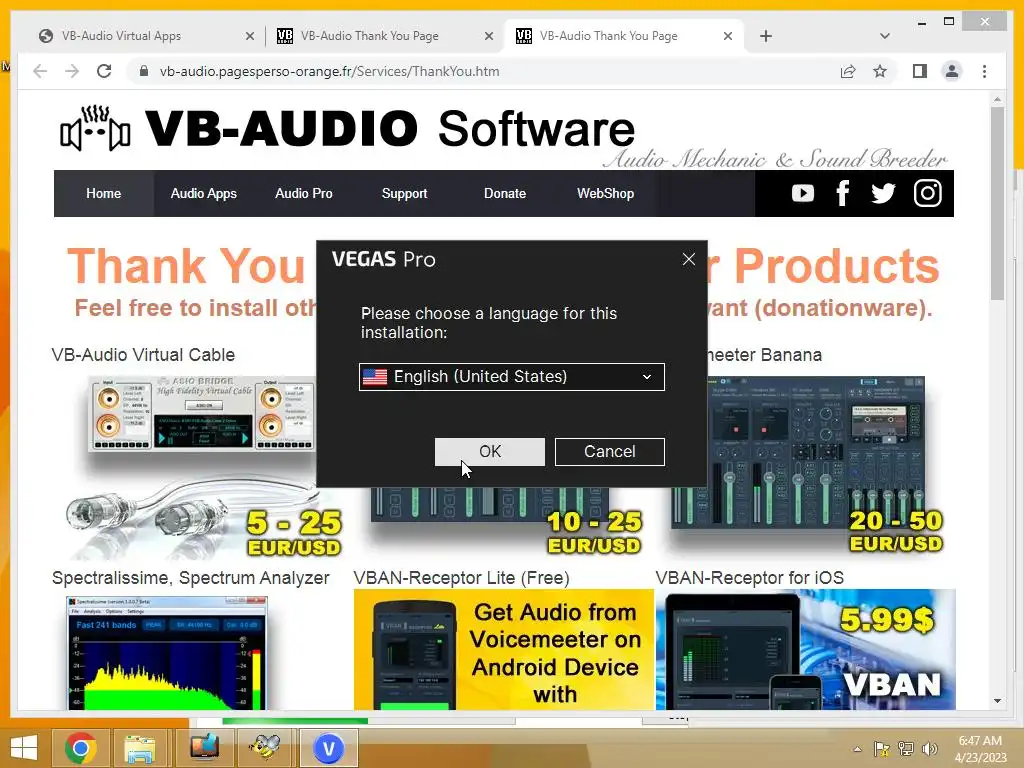Show hidden system tray icons
This screenshot has width=1024, height=768.
[x=857, y=749]
